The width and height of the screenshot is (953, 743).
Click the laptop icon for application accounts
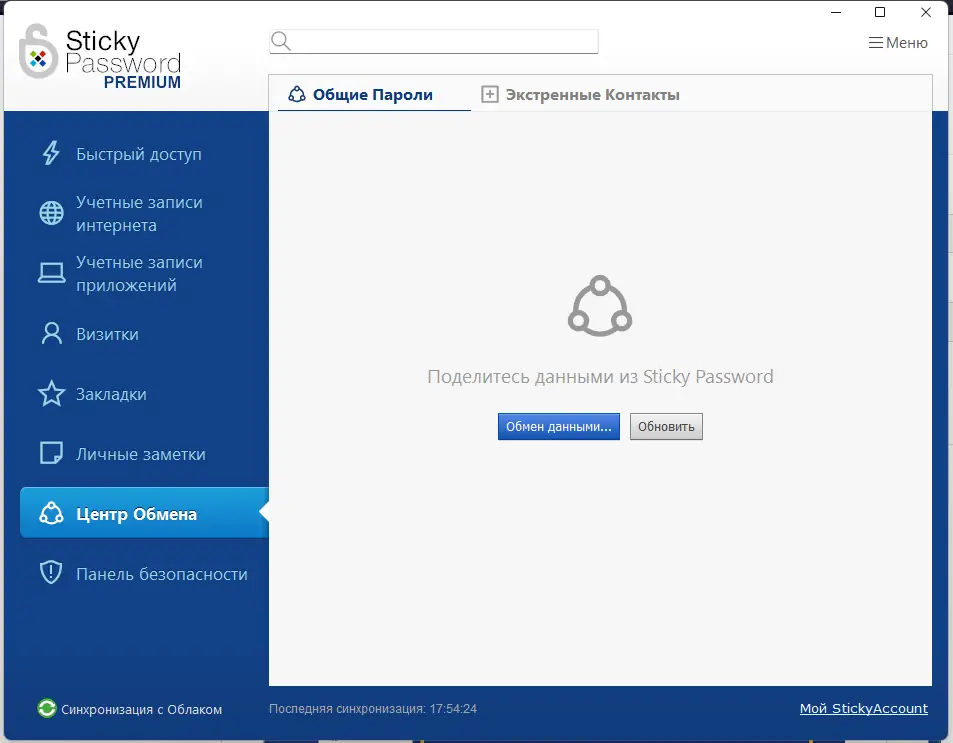point(51,273)
